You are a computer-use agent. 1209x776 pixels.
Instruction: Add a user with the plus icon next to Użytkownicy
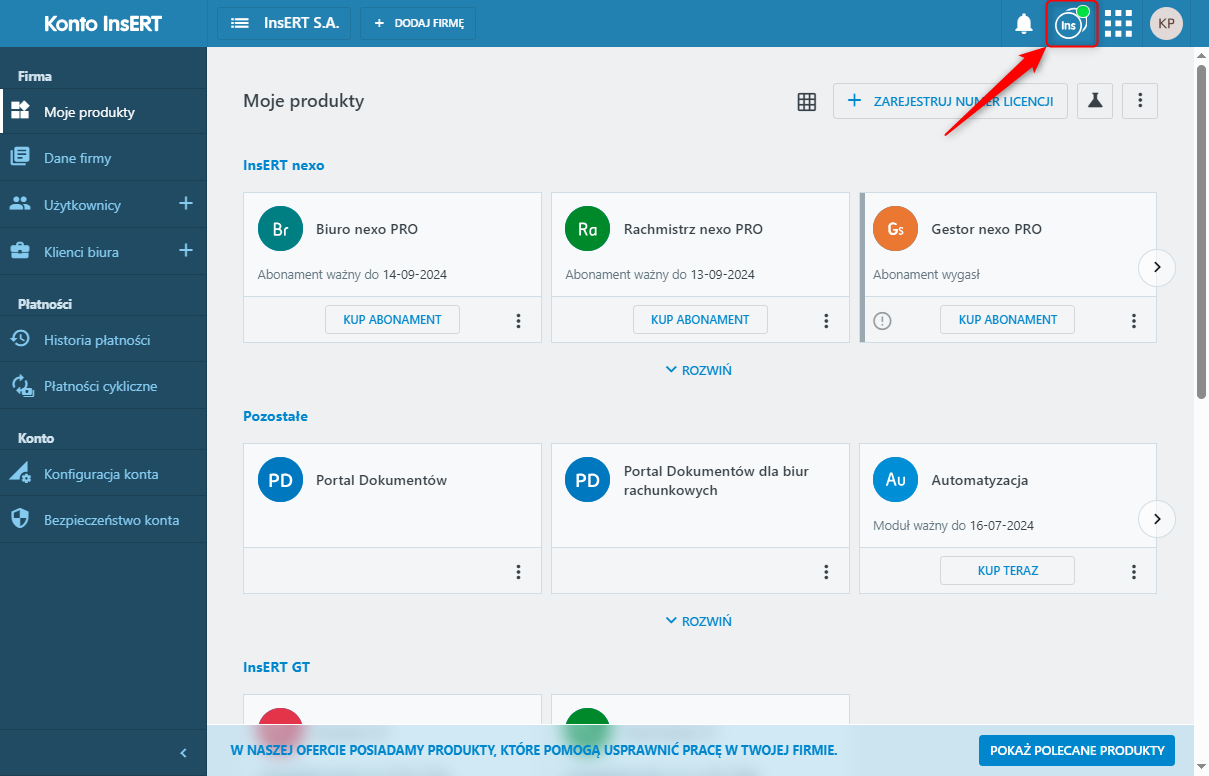pos(185,204)
